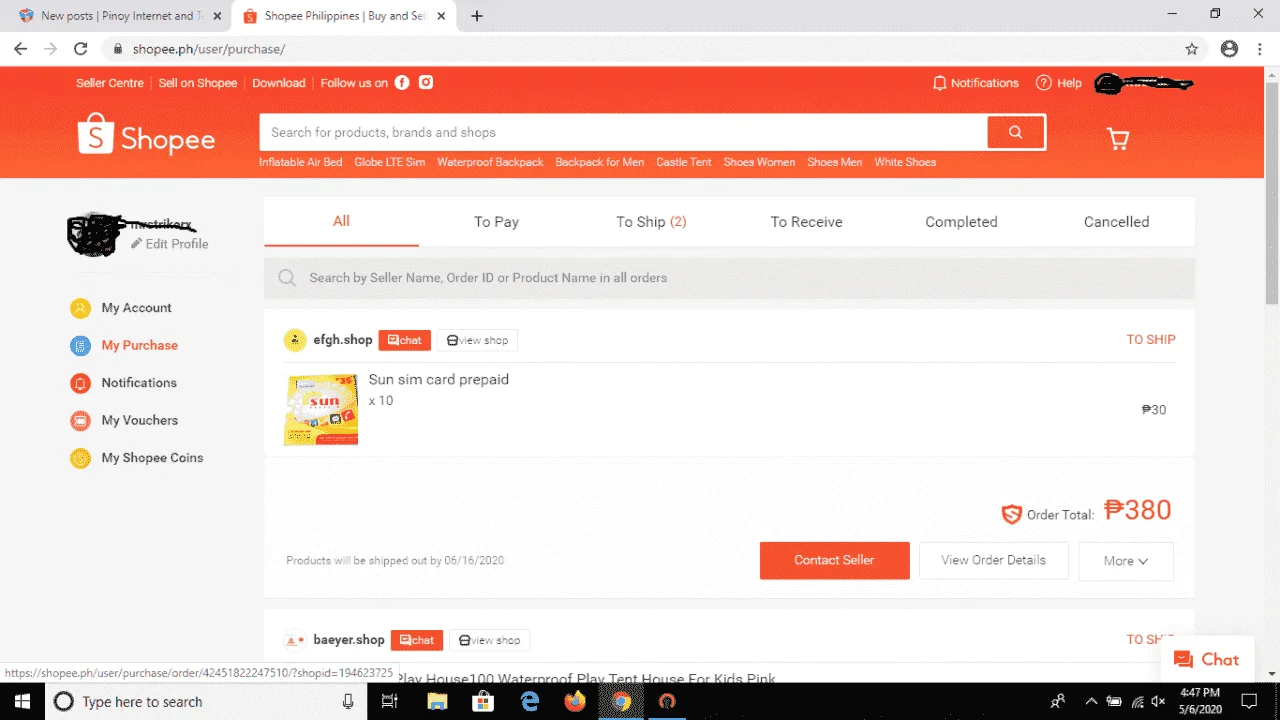Click the Contact Seller button

834,560
